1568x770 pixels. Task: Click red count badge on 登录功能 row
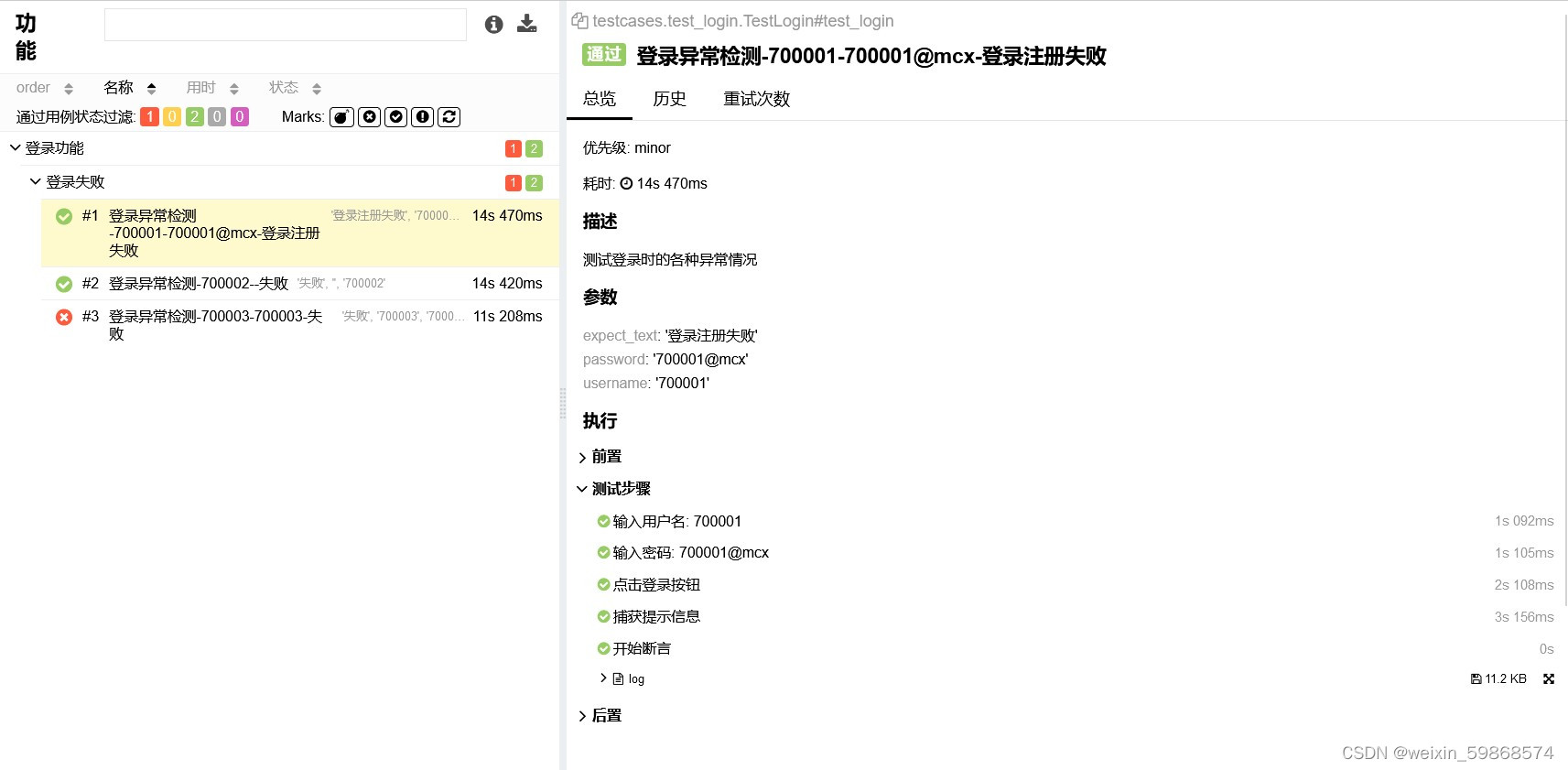[x=514, y=148]
